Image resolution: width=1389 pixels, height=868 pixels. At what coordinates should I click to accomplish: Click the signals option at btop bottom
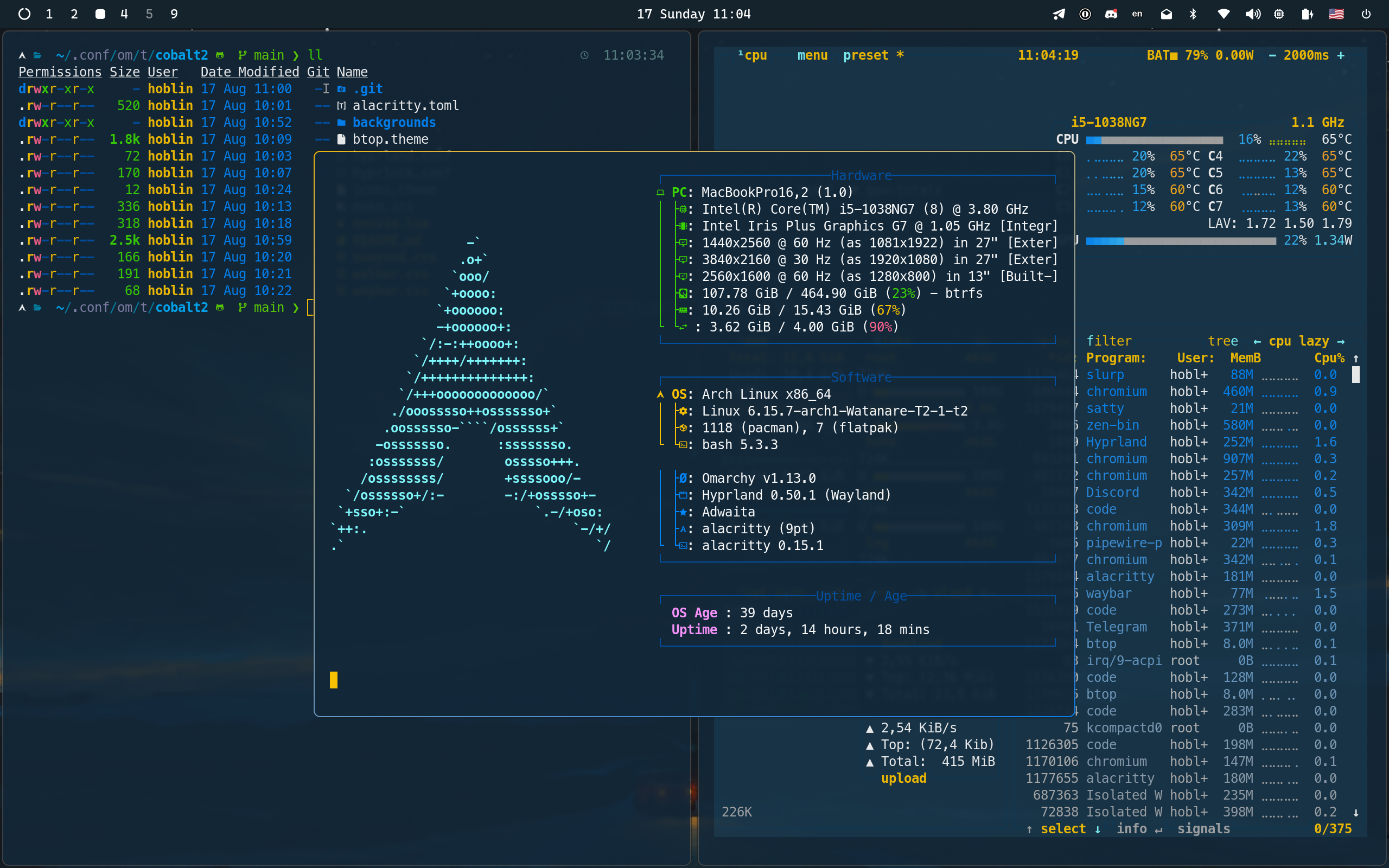click(1203, 828)
